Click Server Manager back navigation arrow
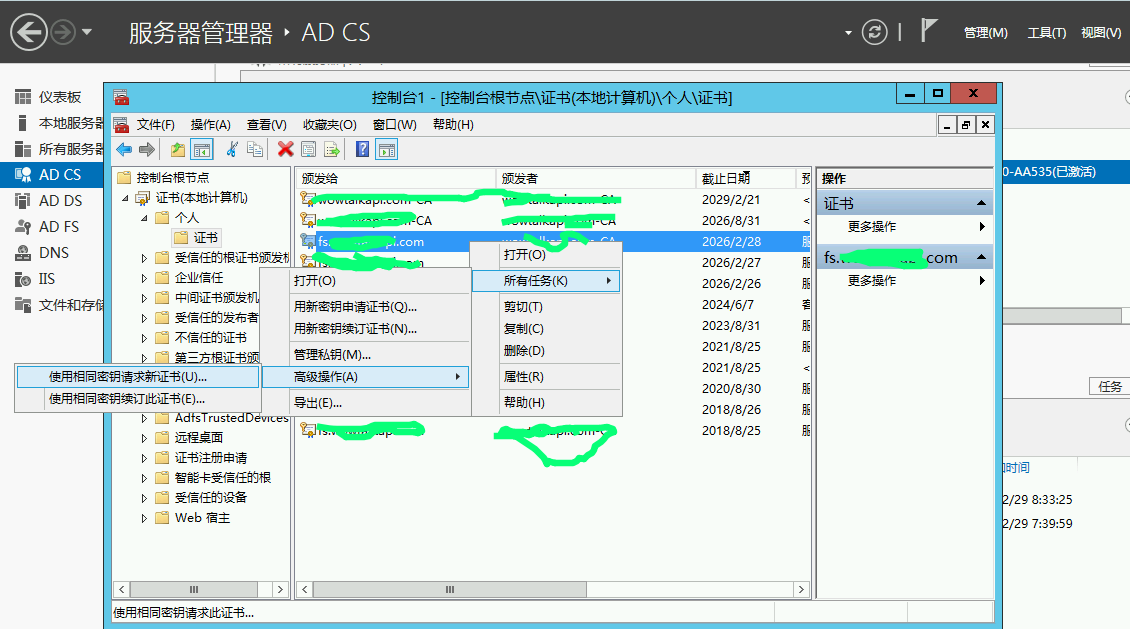This screenshot has width=1130, height=629. pos(29,32)
